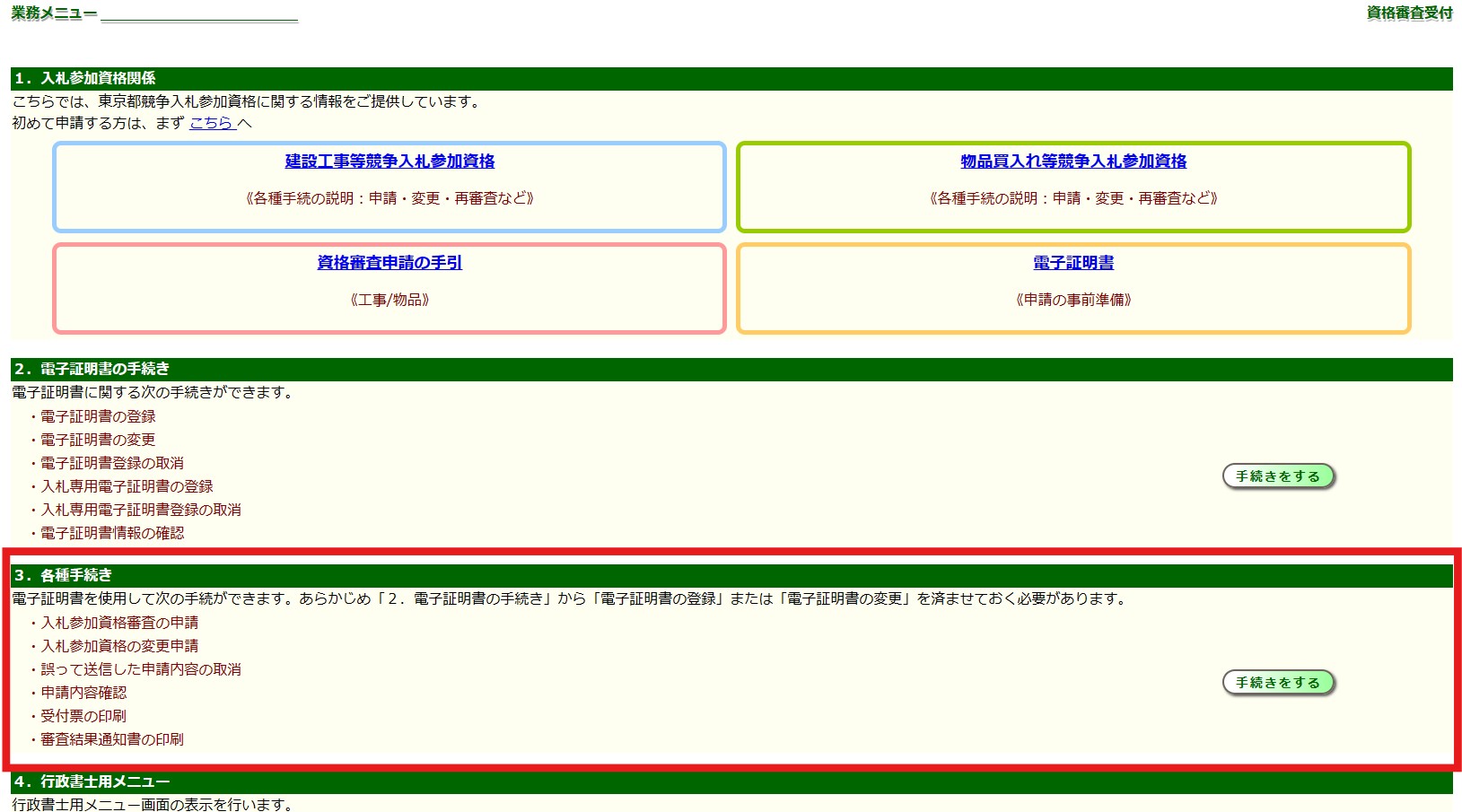Screen dimensions: 1462x812
Task: Follow the こちら link for first-time applicants
Action: [212, 123]
